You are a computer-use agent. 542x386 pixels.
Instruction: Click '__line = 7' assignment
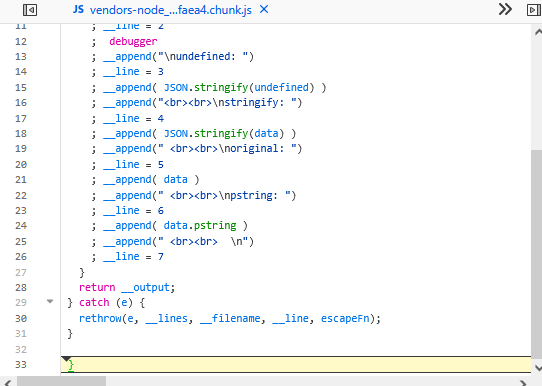tap(133, 256)
